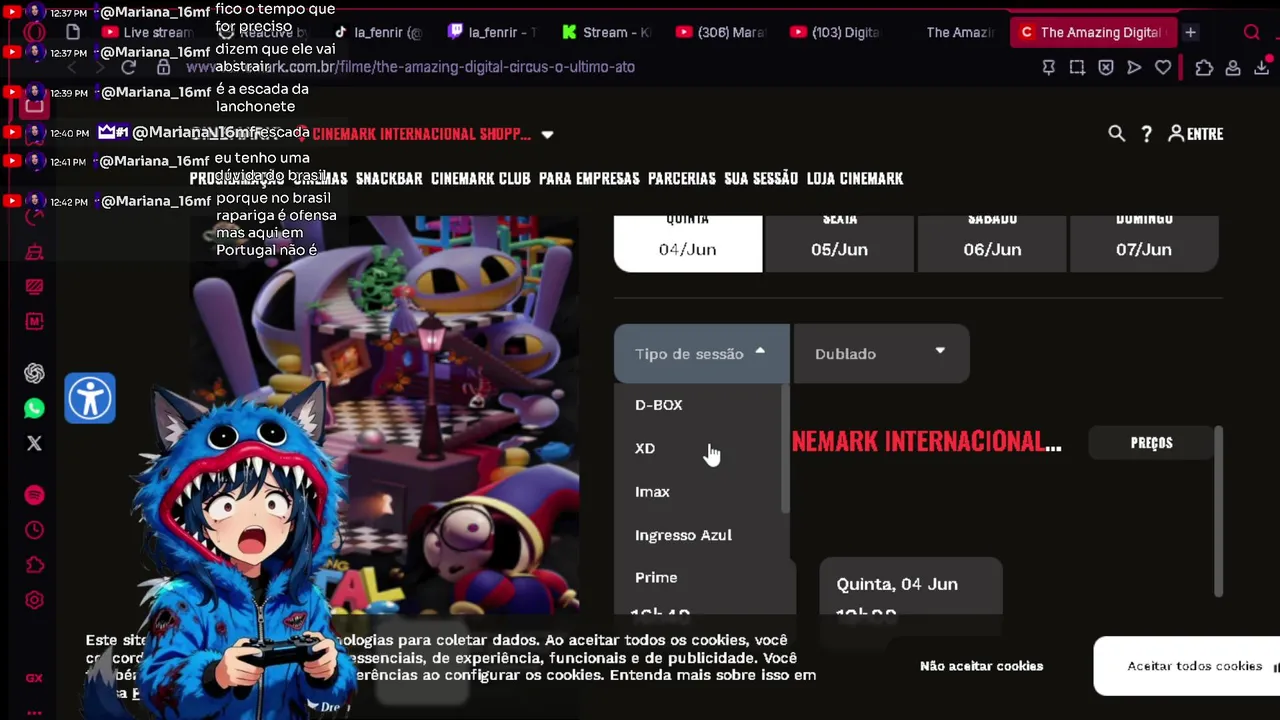Screen dimensions: 1280x720
Task: Reload the Cinemark page
Action: click(x=128, y=67)
